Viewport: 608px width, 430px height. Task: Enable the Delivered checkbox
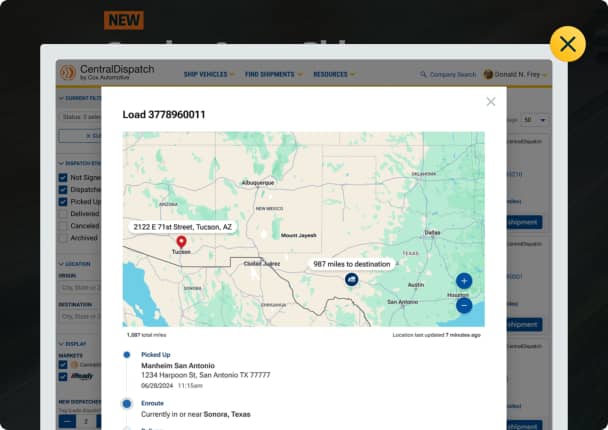[63, 214]
